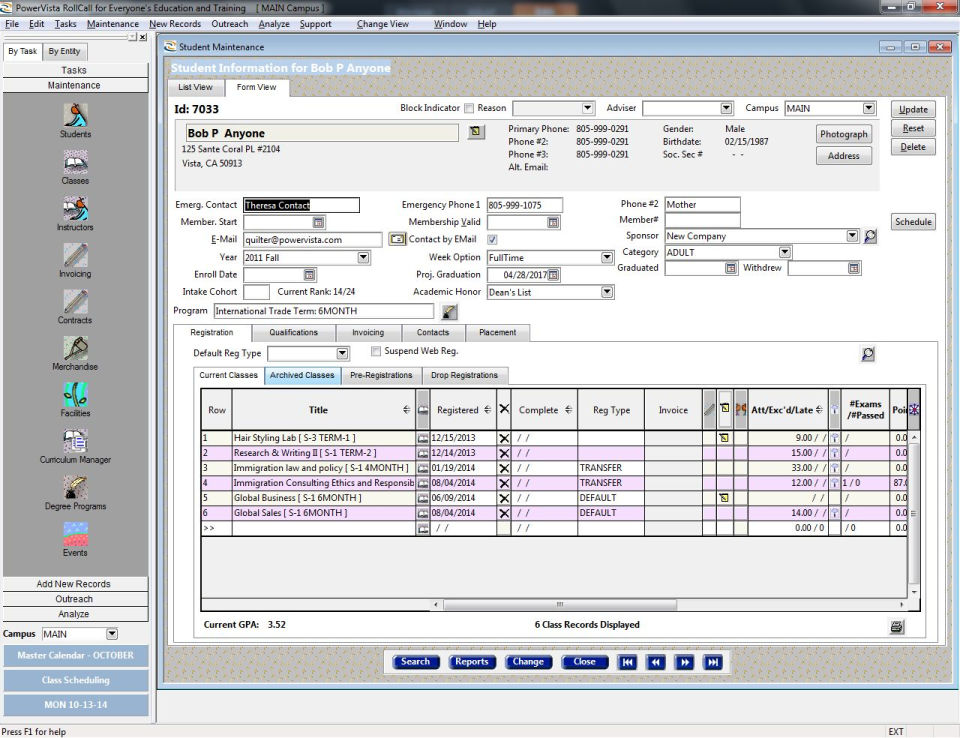Open Students in the Maintenance sidebar
This screenshot has height=738, width=960.
pyautogui.click(x=75, y=116)
